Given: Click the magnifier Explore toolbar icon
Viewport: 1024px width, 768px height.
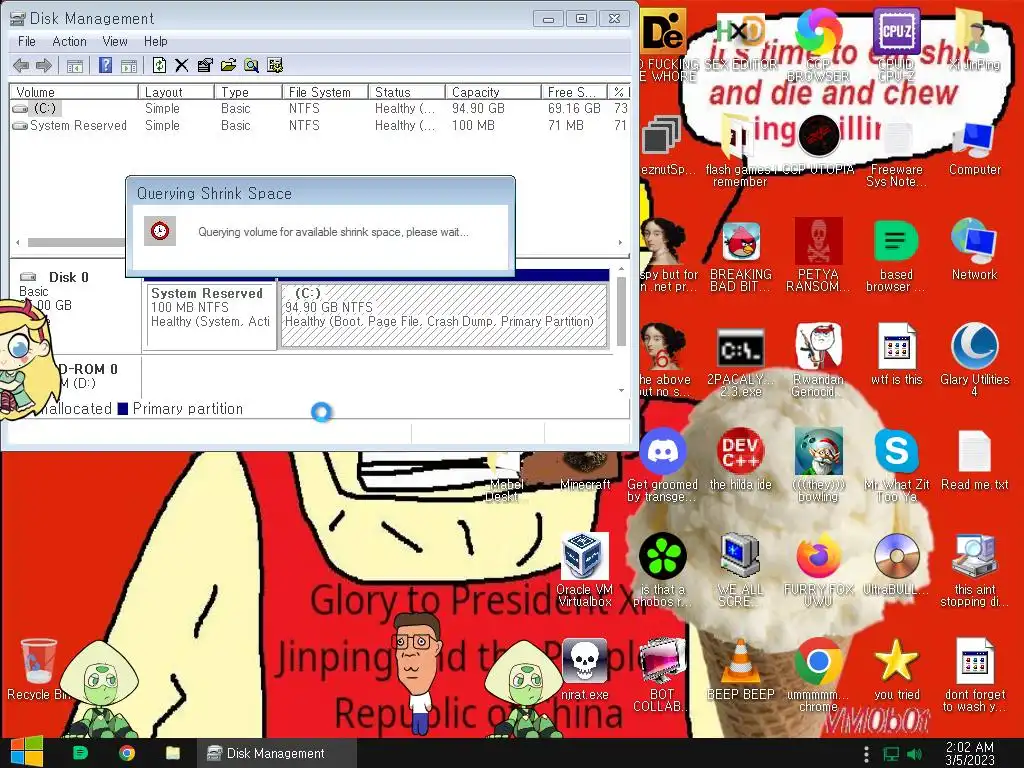Looking at the screenshot, I should (251, 65).
